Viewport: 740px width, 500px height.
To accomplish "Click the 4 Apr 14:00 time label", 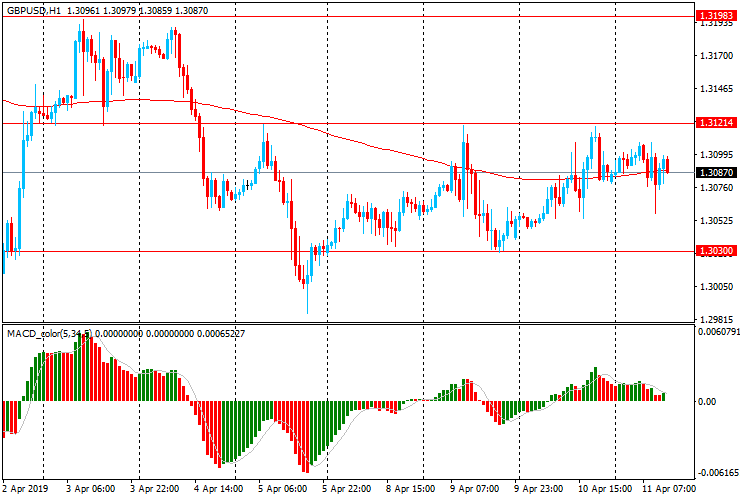I will [219, 488].
